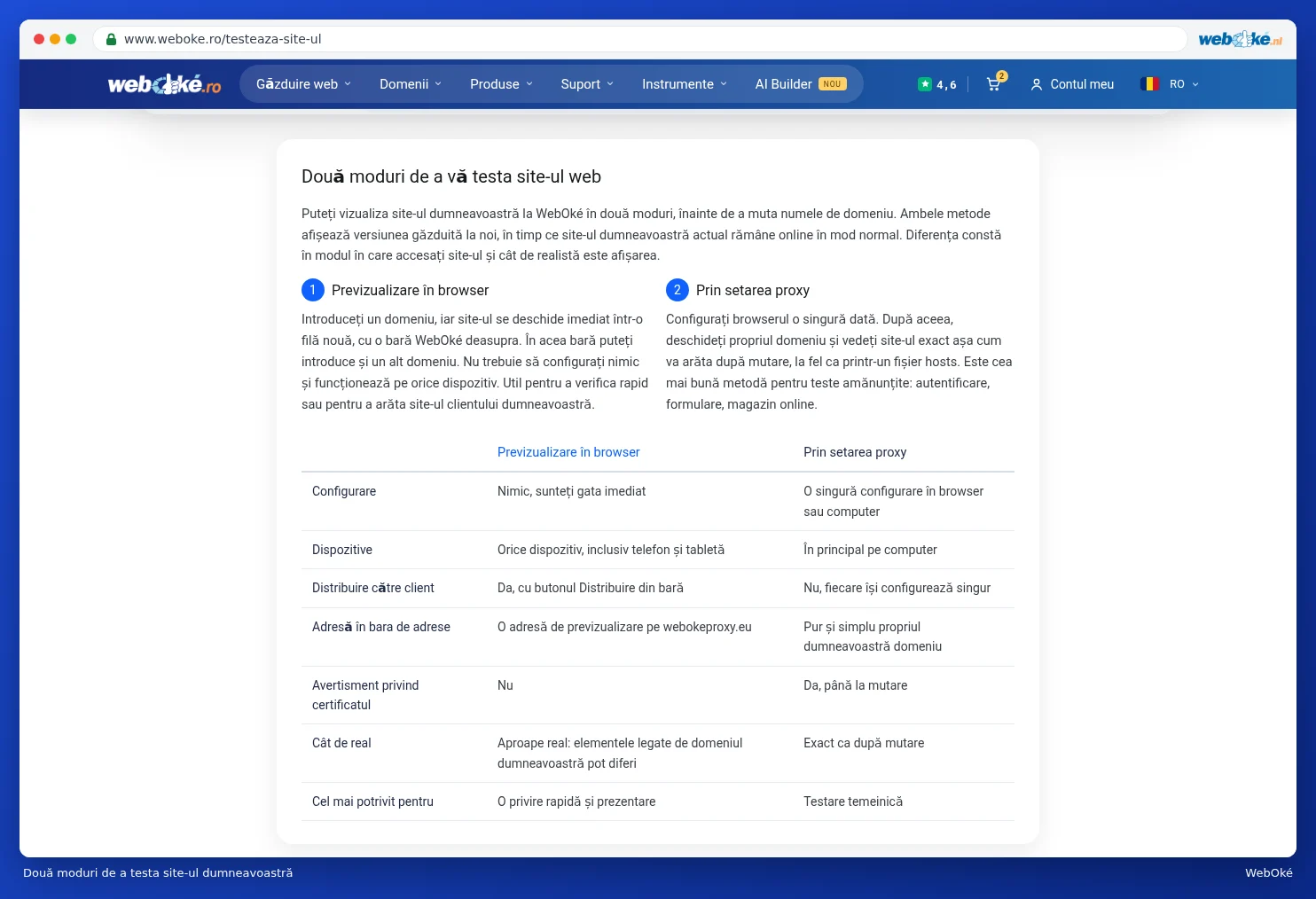Click the 'O privire rapidă și prezentare' cell
This screenshot has height=899, width=1316.
click(x=576, y=801)
